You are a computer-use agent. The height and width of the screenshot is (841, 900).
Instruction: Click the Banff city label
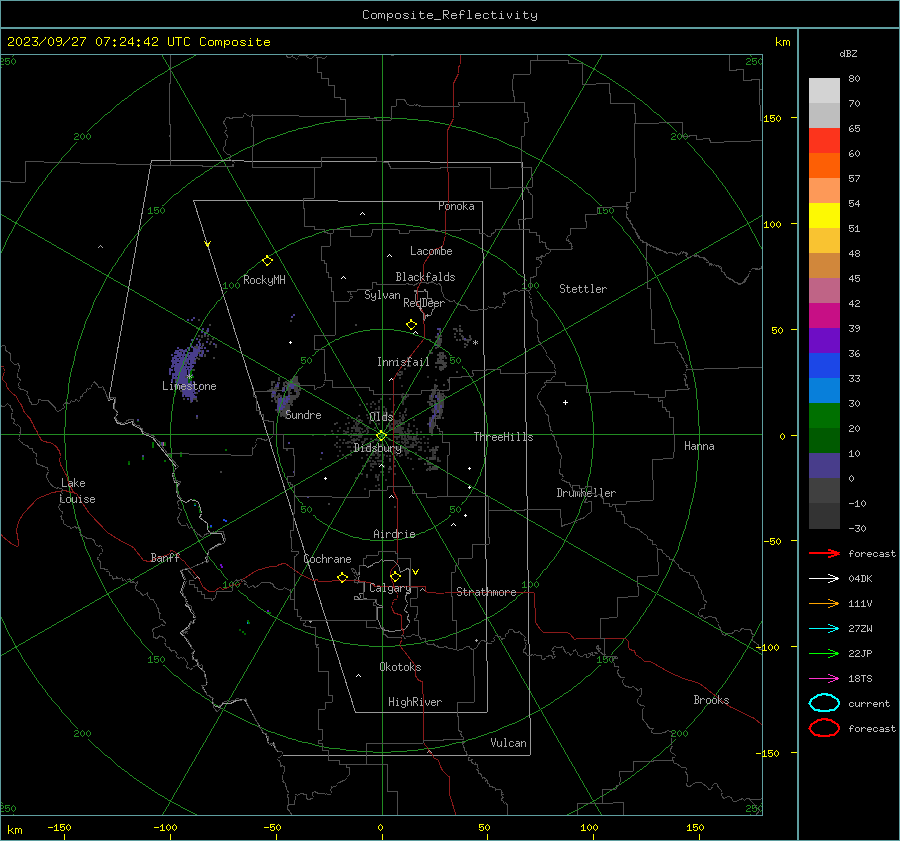[x=165, y=557]
